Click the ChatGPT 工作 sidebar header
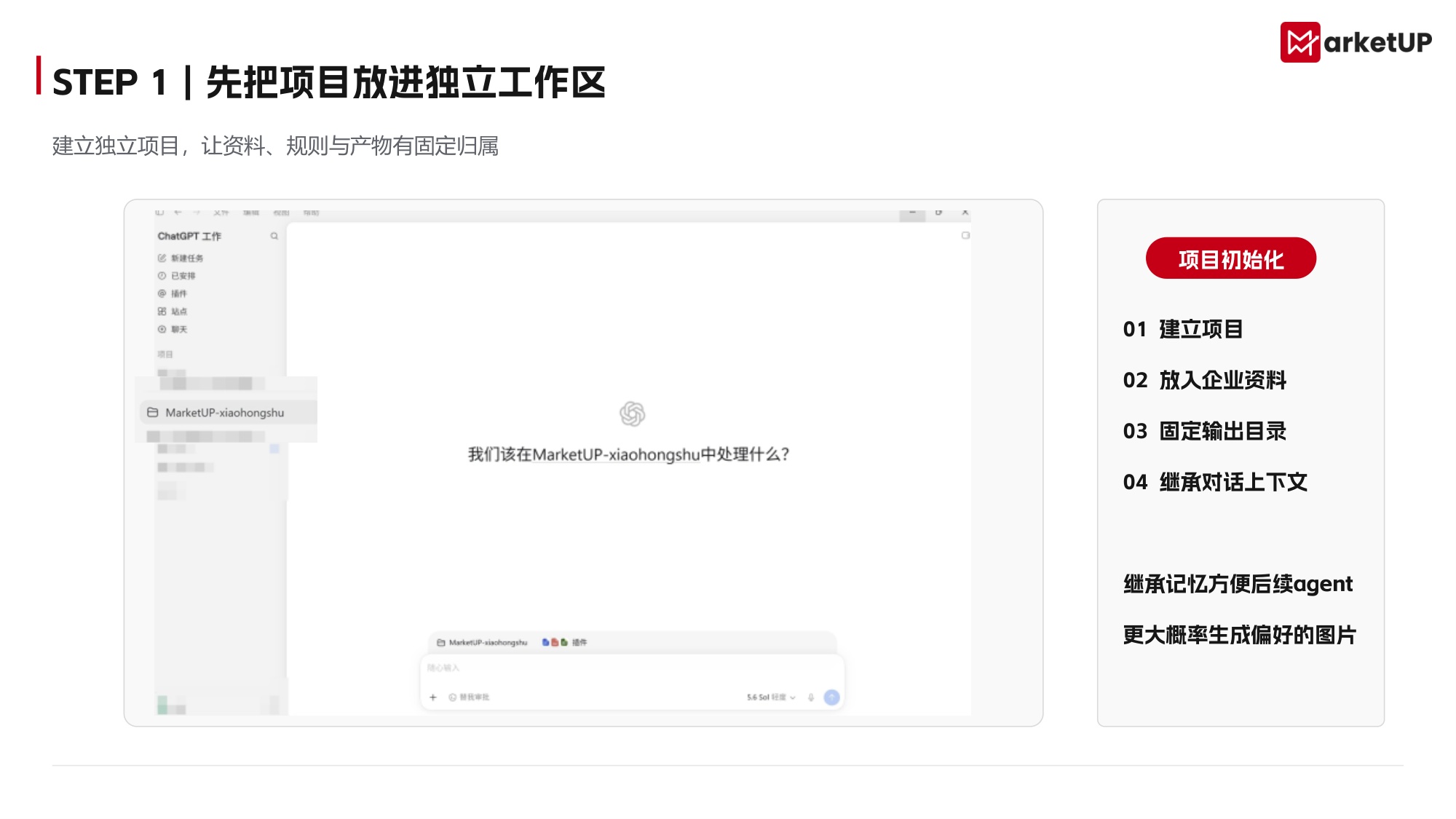This screenshot has height=819, width=1456. (189, 236)
